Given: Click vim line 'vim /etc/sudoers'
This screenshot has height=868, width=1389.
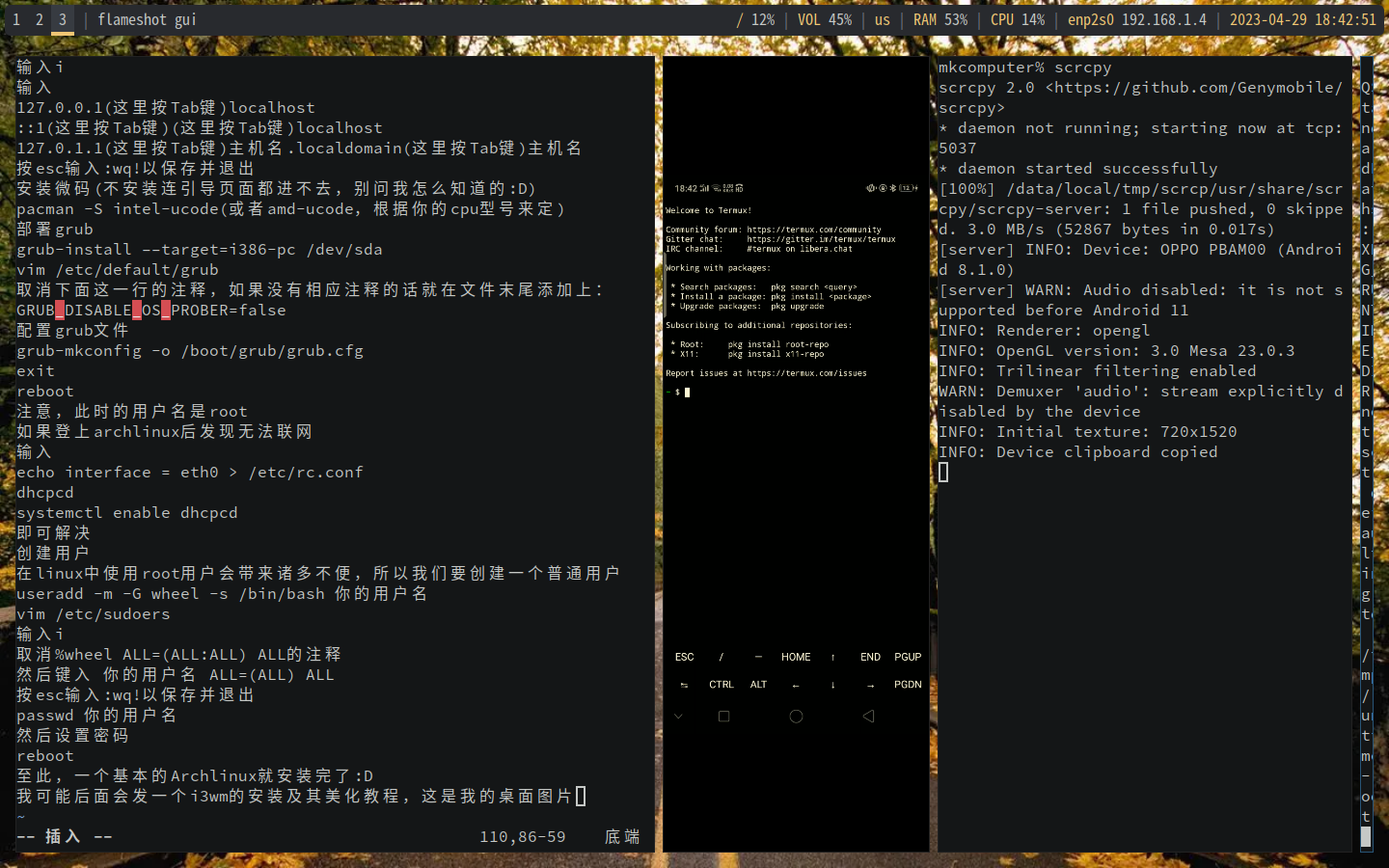Looking at the screenshot, I should click(94, 614).
